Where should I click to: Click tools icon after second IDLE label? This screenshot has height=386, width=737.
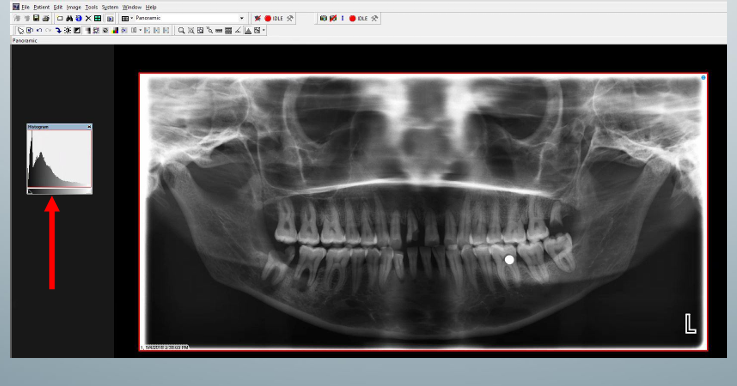(375, 18)
